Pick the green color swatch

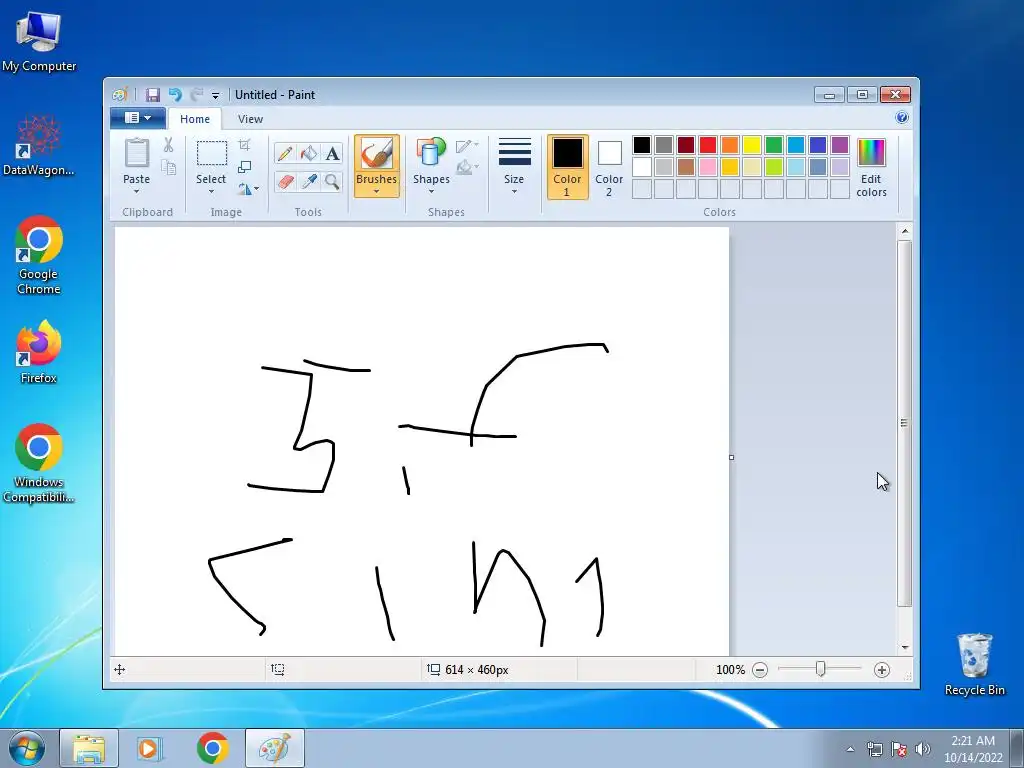pos(773,145)
